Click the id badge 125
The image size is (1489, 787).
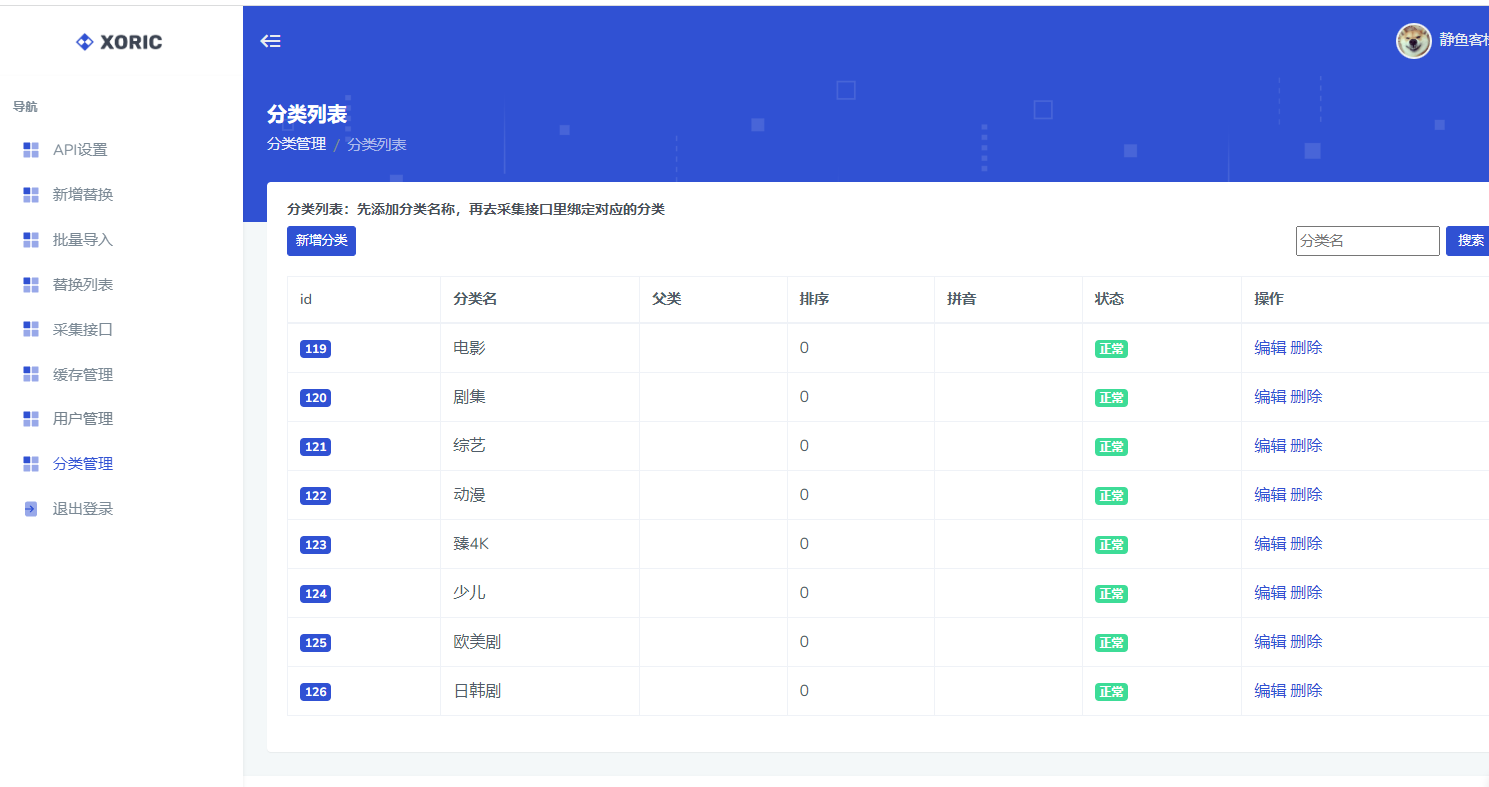(315, 643)
